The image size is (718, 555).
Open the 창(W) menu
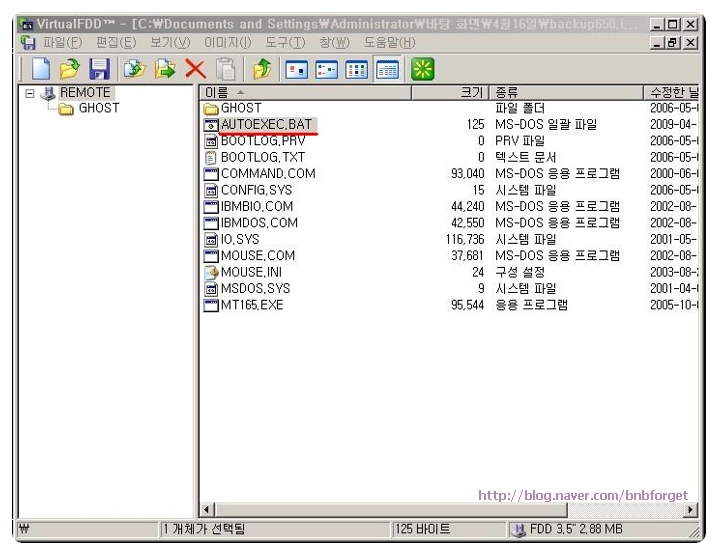pos(334,43)
